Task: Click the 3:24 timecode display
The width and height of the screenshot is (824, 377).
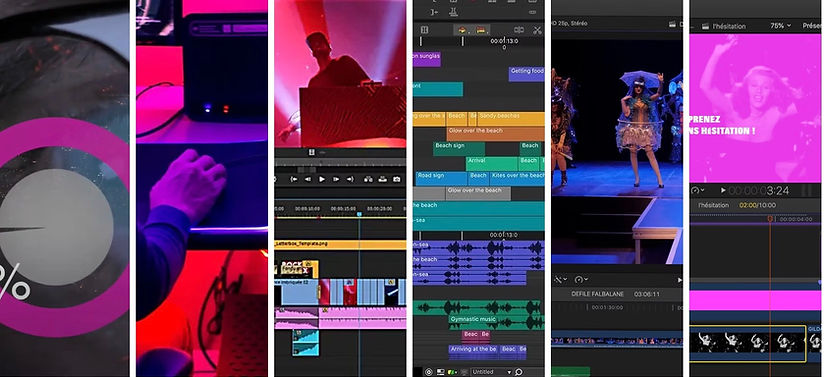Action: click(759, 190)
